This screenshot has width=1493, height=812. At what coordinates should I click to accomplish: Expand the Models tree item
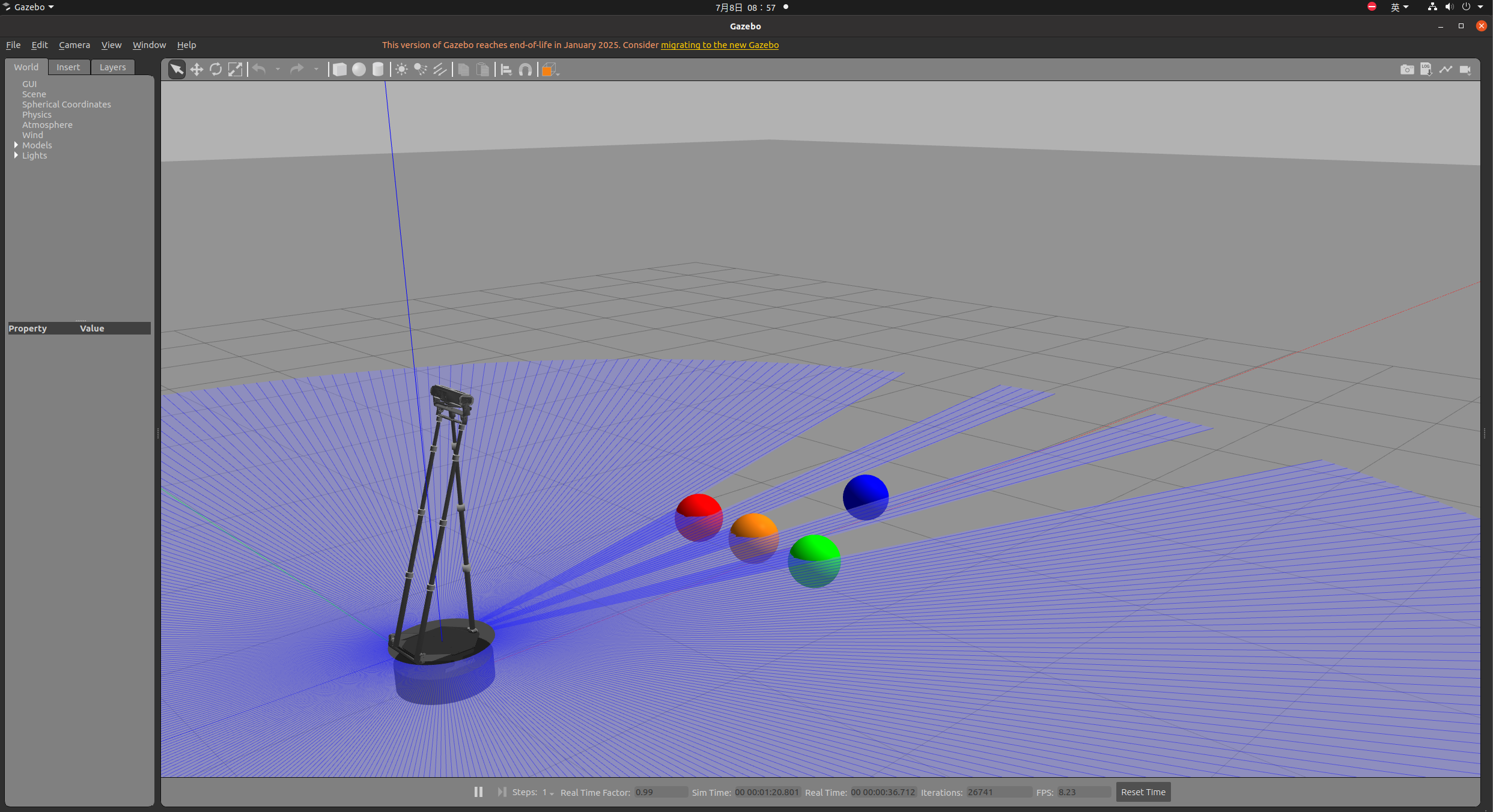click(x=16, y=145)
